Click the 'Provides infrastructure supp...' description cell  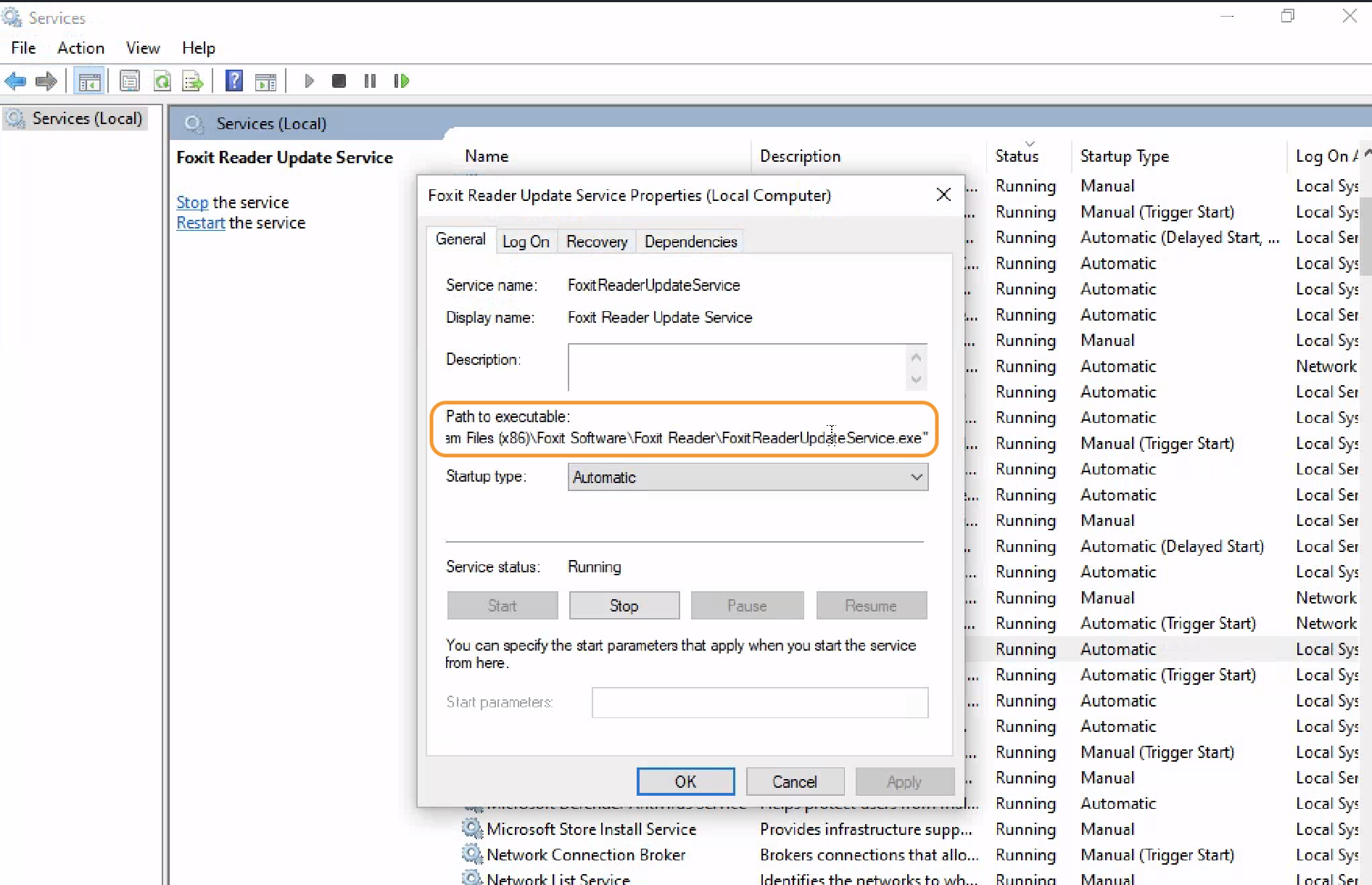(866, 829)
